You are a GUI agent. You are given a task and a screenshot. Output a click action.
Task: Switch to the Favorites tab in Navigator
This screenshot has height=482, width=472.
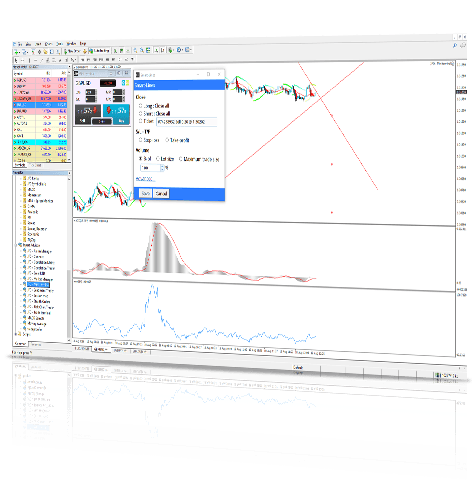(x=36, y=344)
